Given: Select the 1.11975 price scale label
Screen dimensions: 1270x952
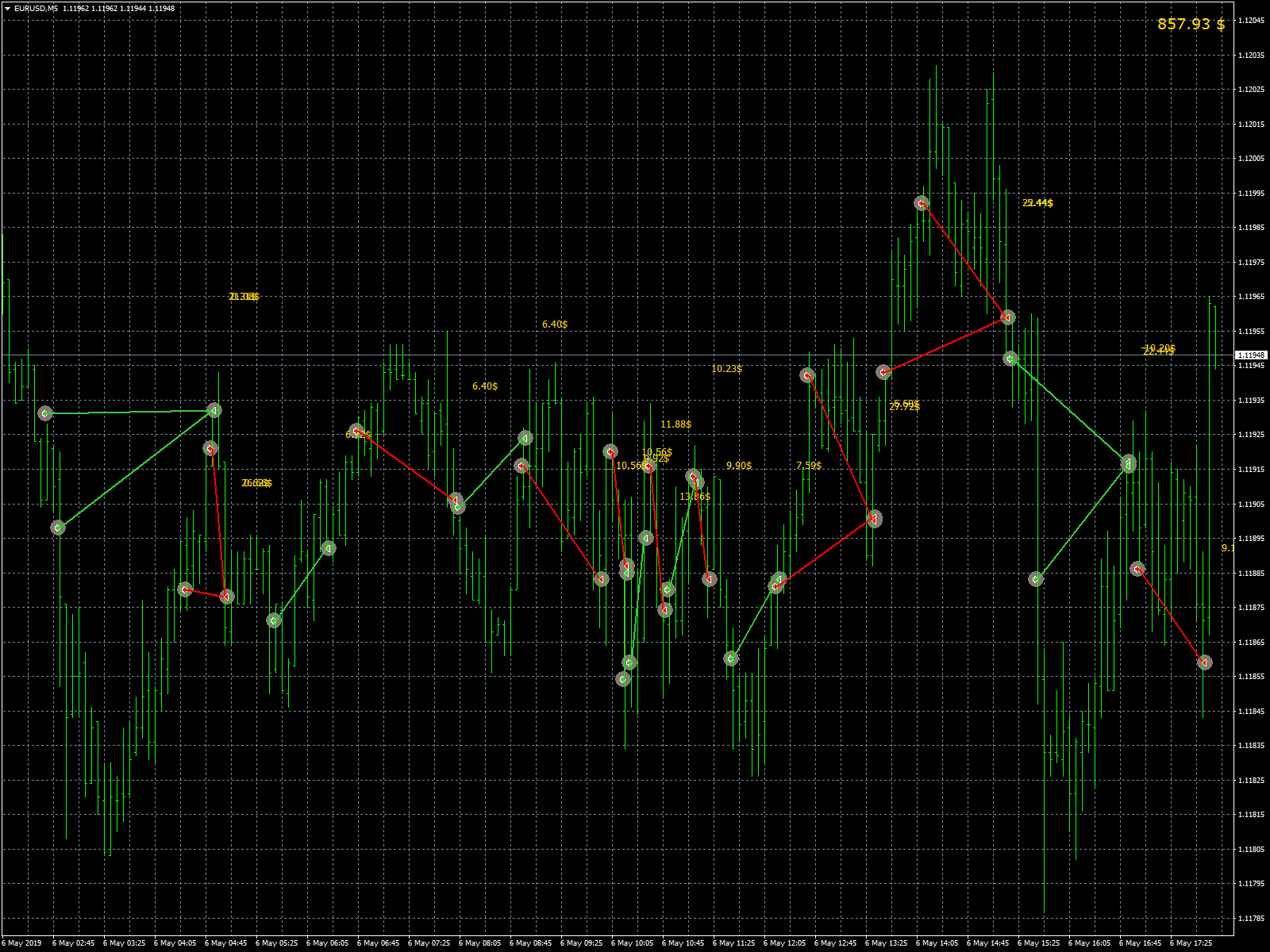Looking at the screenshot, I should [1252, 262].
